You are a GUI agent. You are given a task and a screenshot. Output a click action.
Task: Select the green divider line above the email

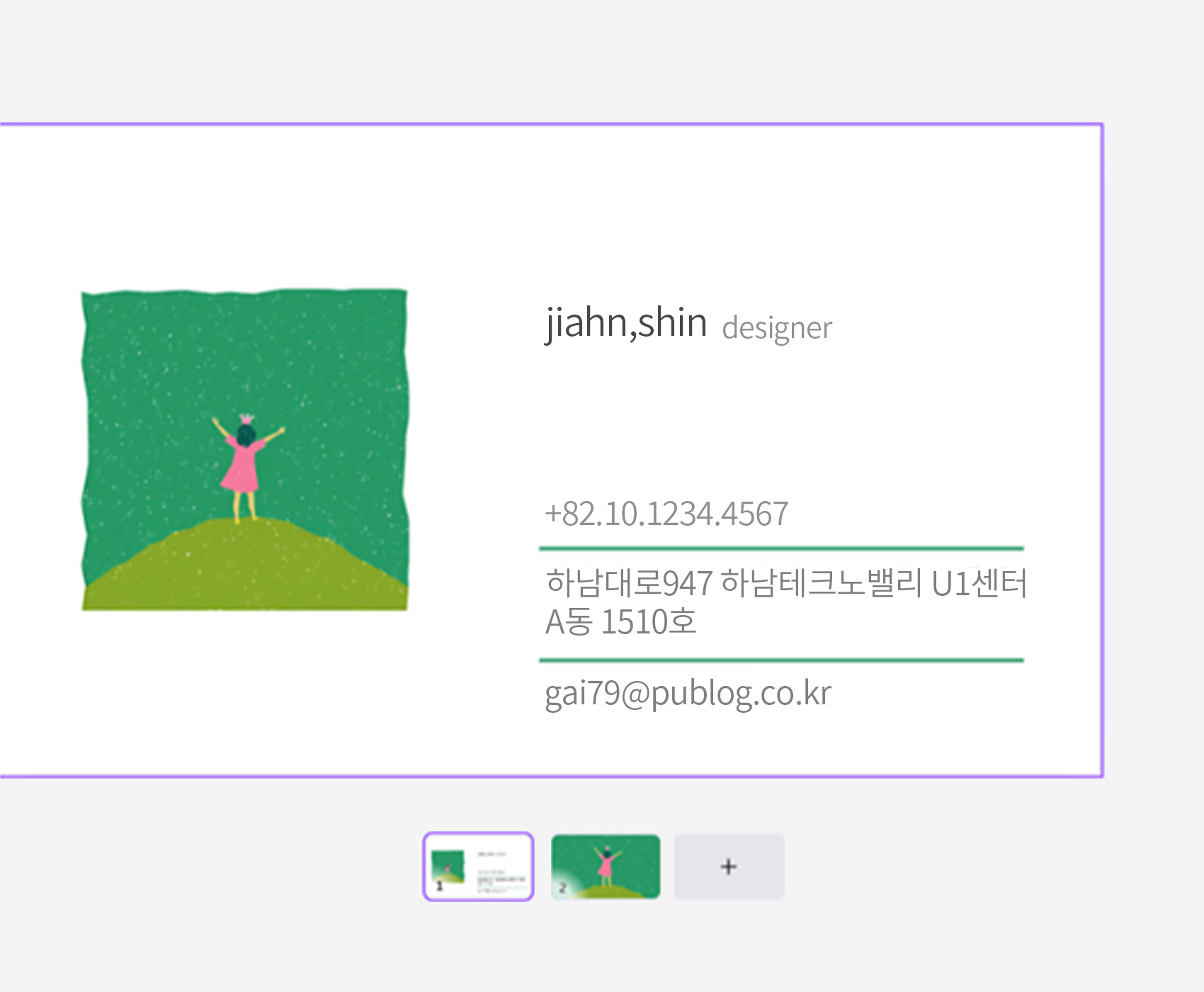click(x=781, y=660)
